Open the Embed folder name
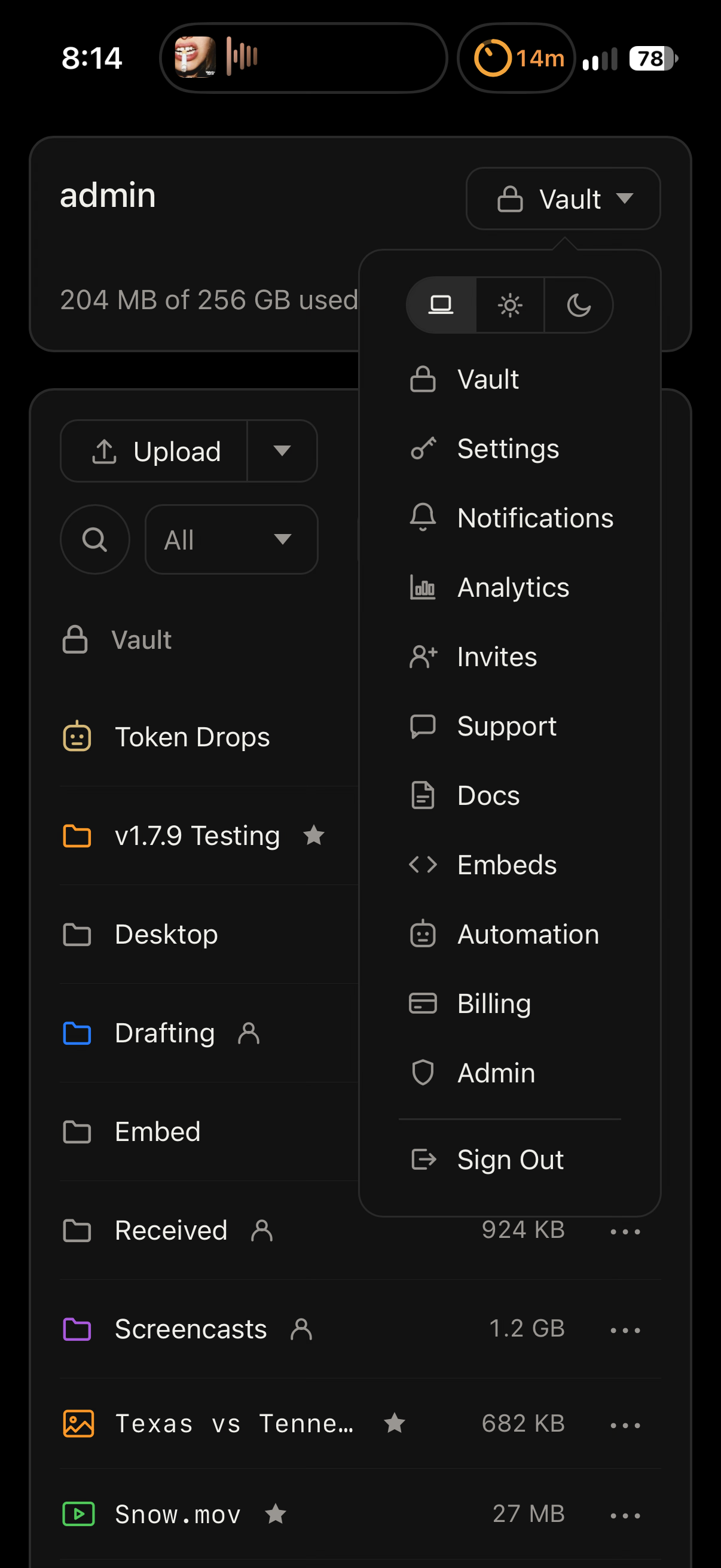721x1568 pixels. click(x=158, y=1131)
